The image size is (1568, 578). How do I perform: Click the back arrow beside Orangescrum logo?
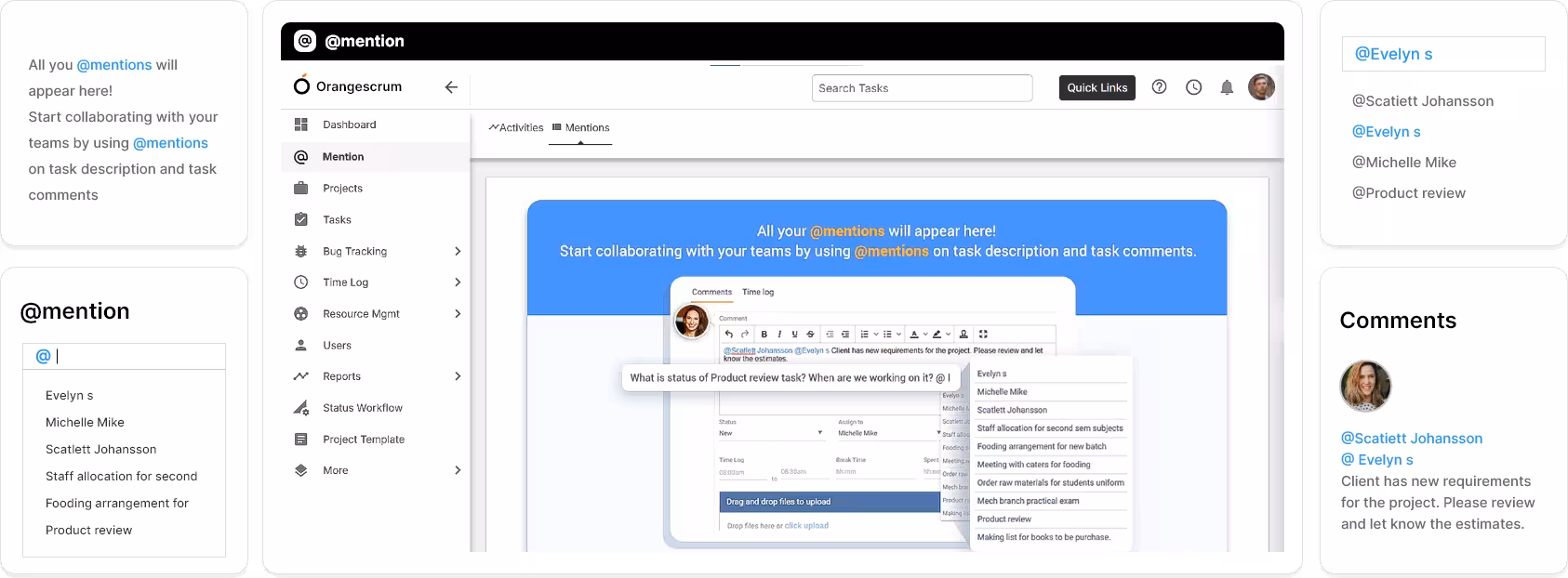[451, 87]
